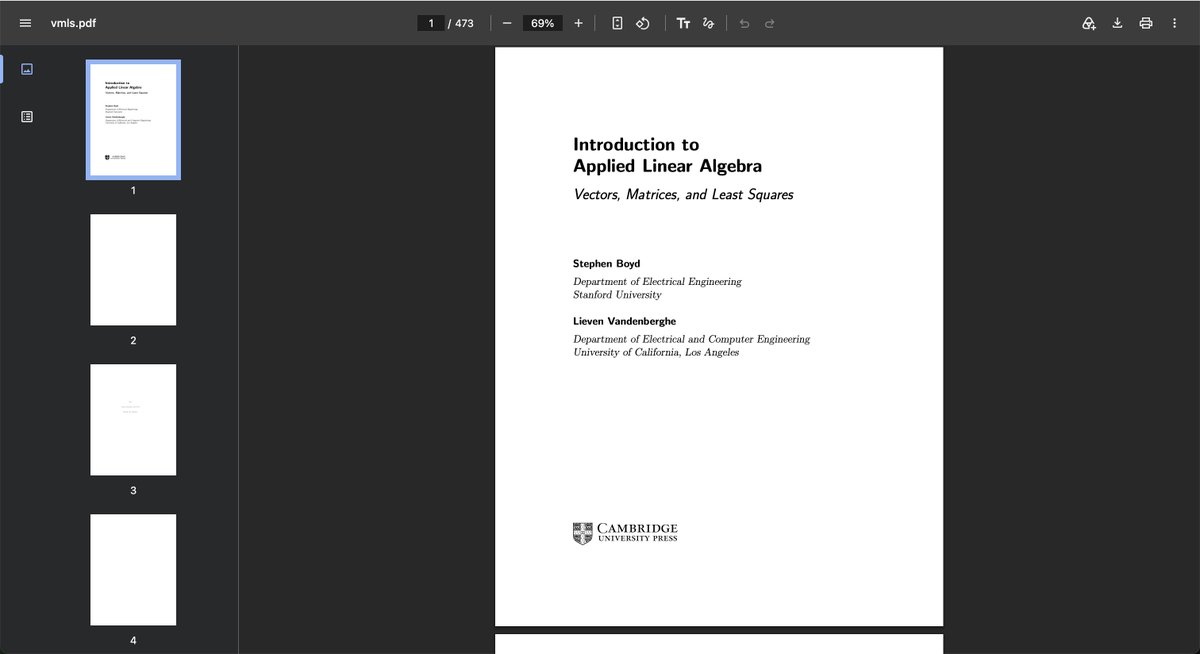Select the page 3 thumbnail
This screenshot has height=654, width=1200.
pos(133,419)
